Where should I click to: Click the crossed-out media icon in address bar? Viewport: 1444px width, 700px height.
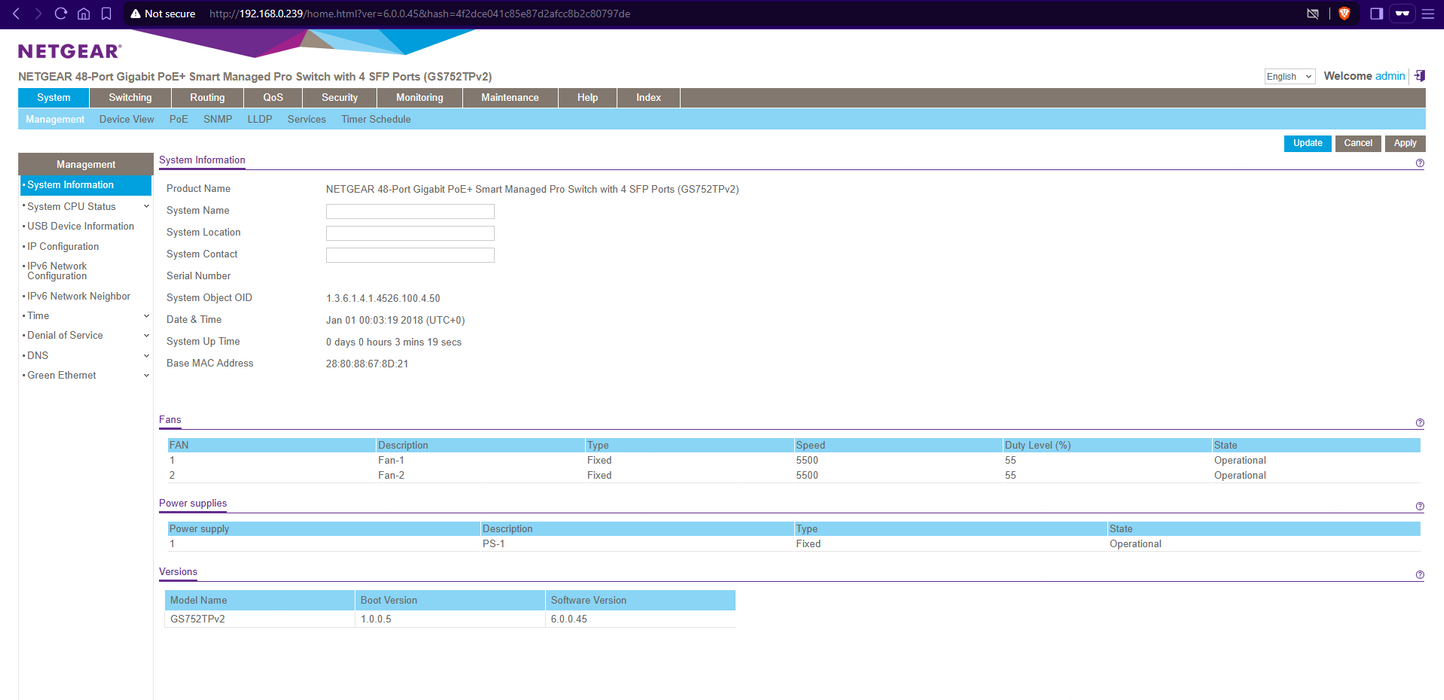1313,14
